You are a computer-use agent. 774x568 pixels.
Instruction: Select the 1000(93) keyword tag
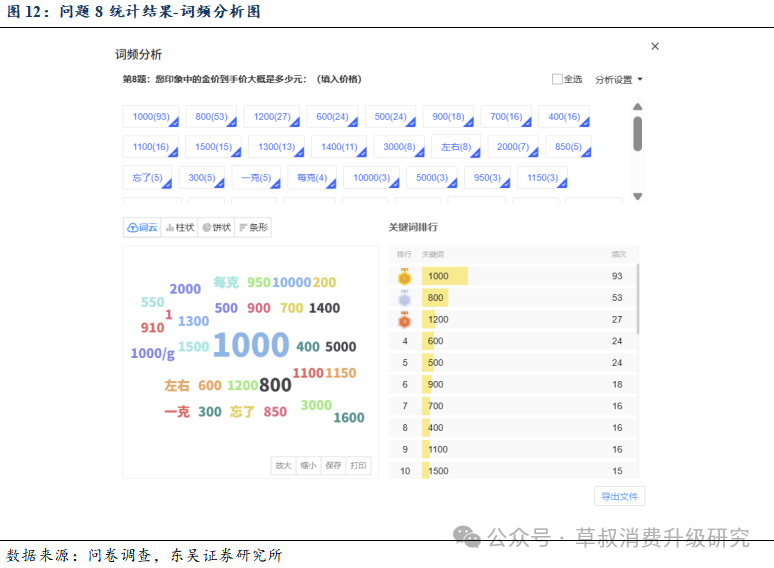click(151, 116)
